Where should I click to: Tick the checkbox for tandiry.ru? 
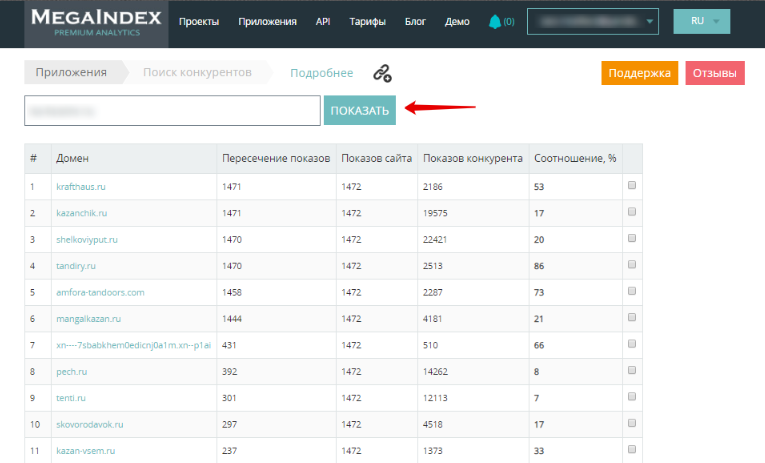click(x=632, y=264)
